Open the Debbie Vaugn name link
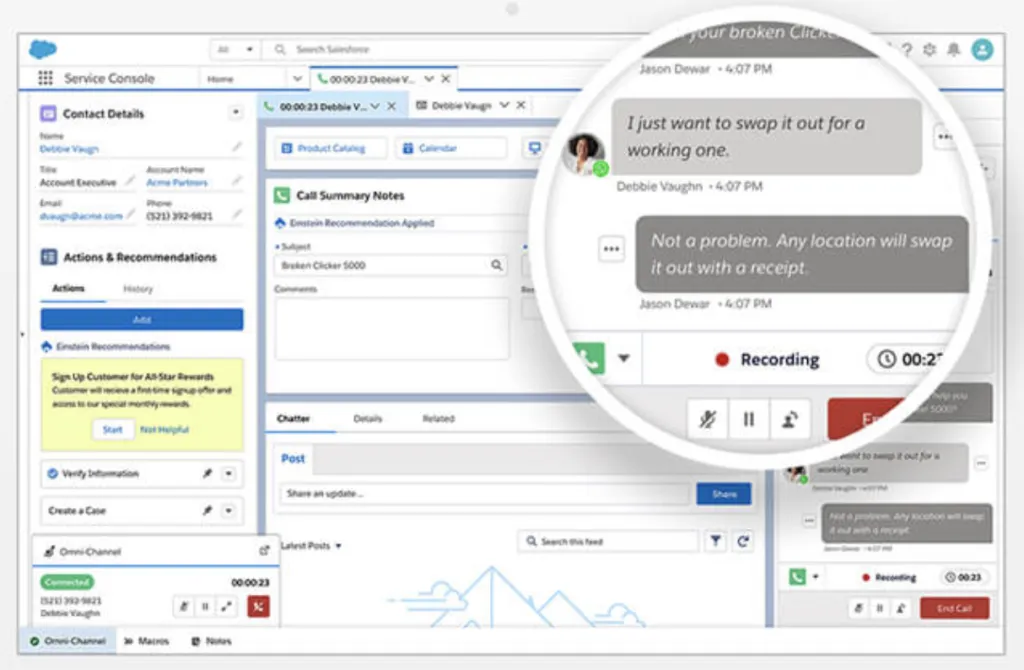Viewport: 1024px width, 670px height. (x=69, y=149)
